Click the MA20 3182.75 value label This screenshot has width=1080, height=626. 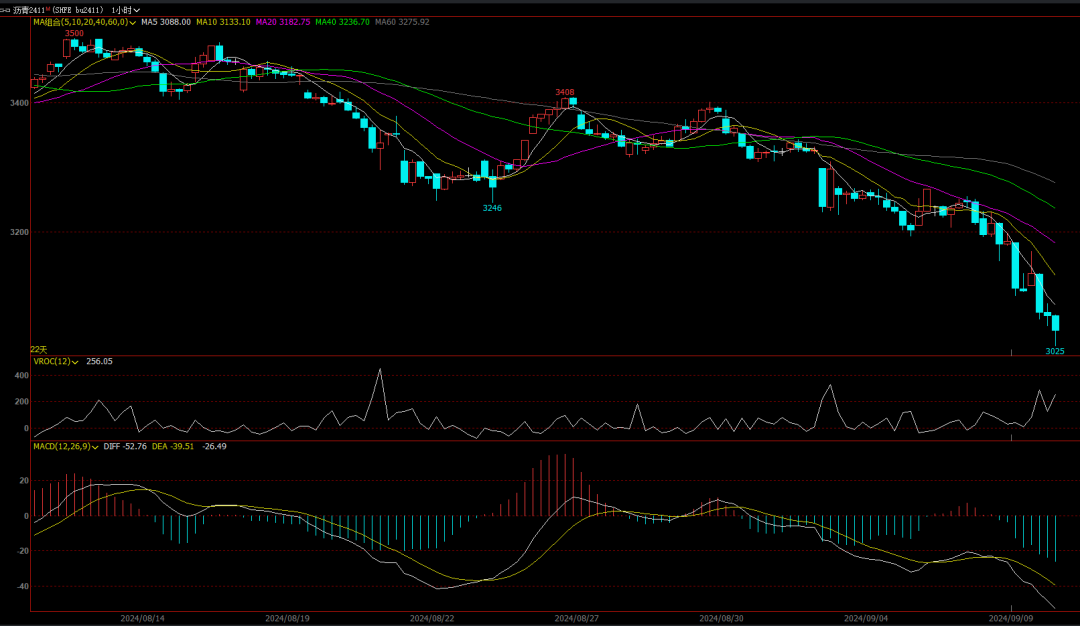(x=283, y=22)
